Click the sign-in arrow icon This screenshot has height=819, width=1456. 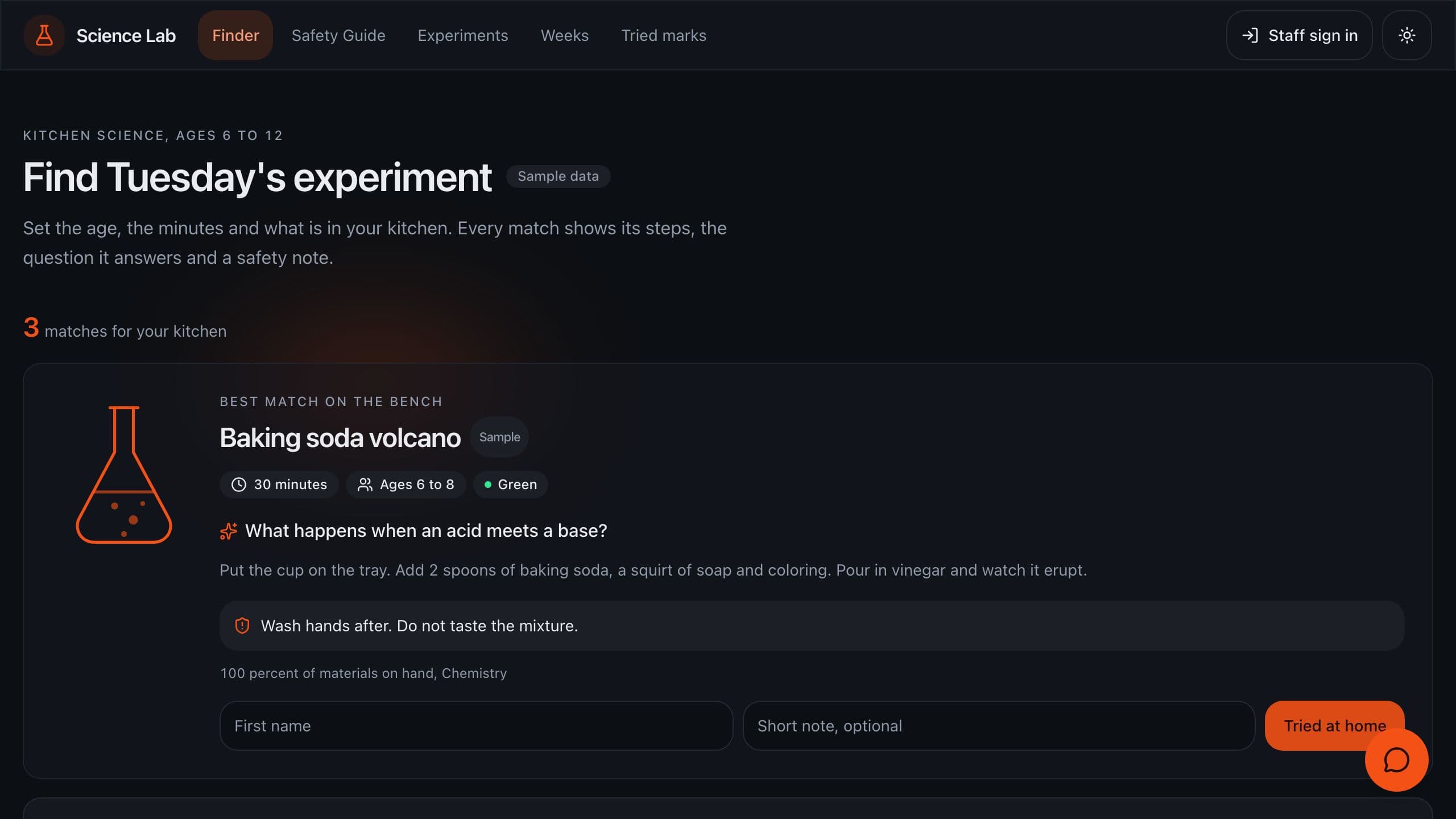point(1250,35)
